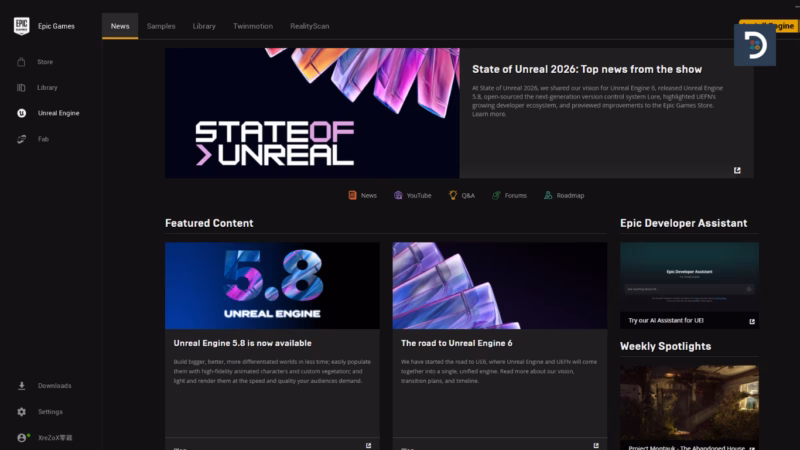
Task: Select the Downloads label in sidebar
Action: point(55,386)
